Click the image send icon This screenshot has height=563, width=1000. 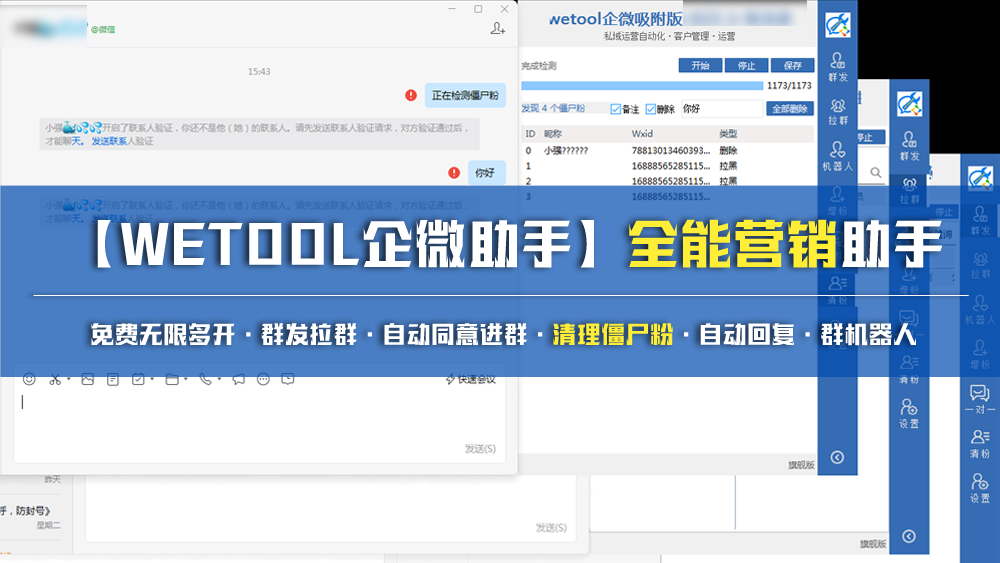click(x=87, y=380)
